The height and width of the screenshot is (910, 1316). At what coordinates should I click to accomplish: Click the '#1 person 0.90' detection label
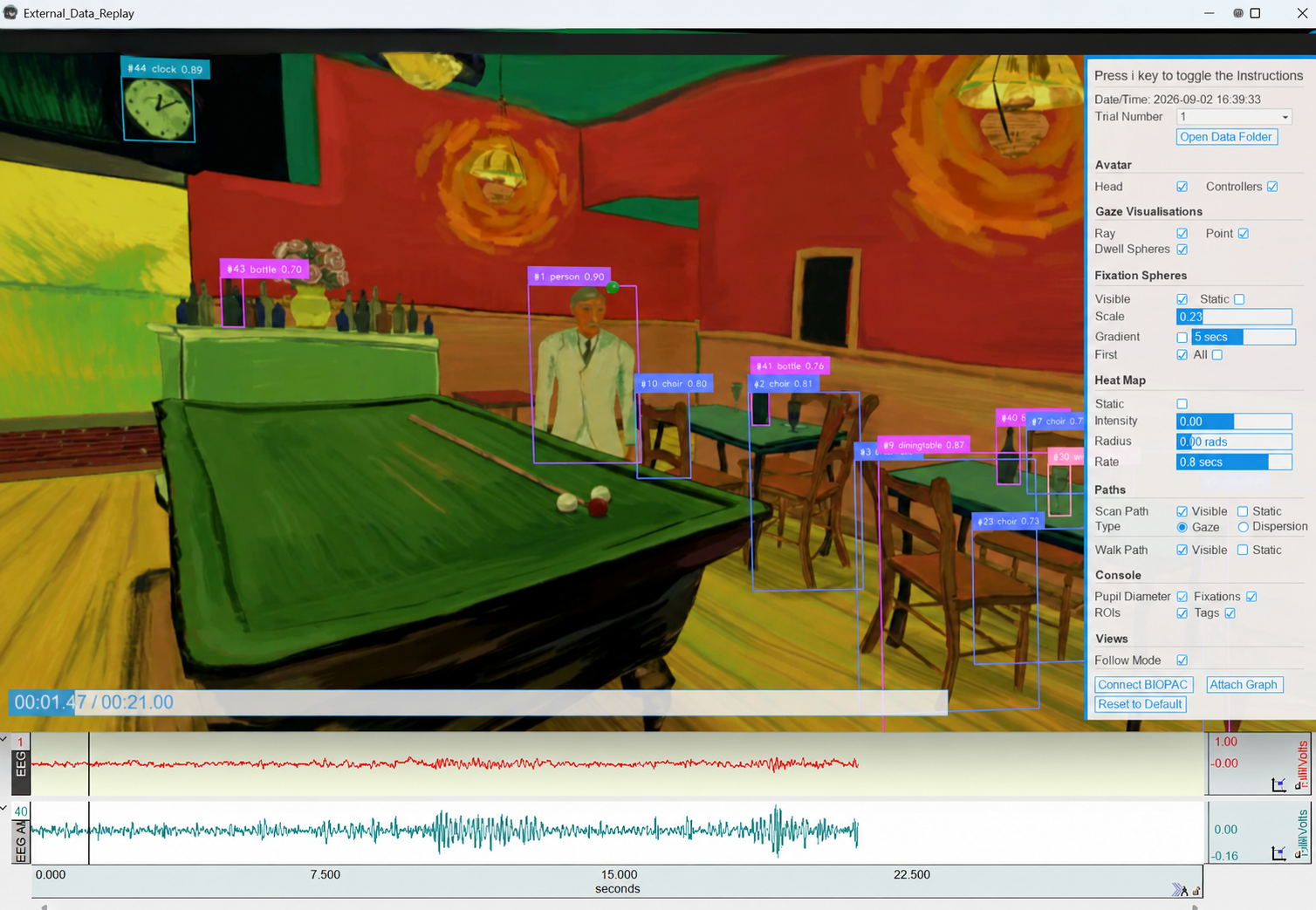pyautogui.click(x=569, y=277)
